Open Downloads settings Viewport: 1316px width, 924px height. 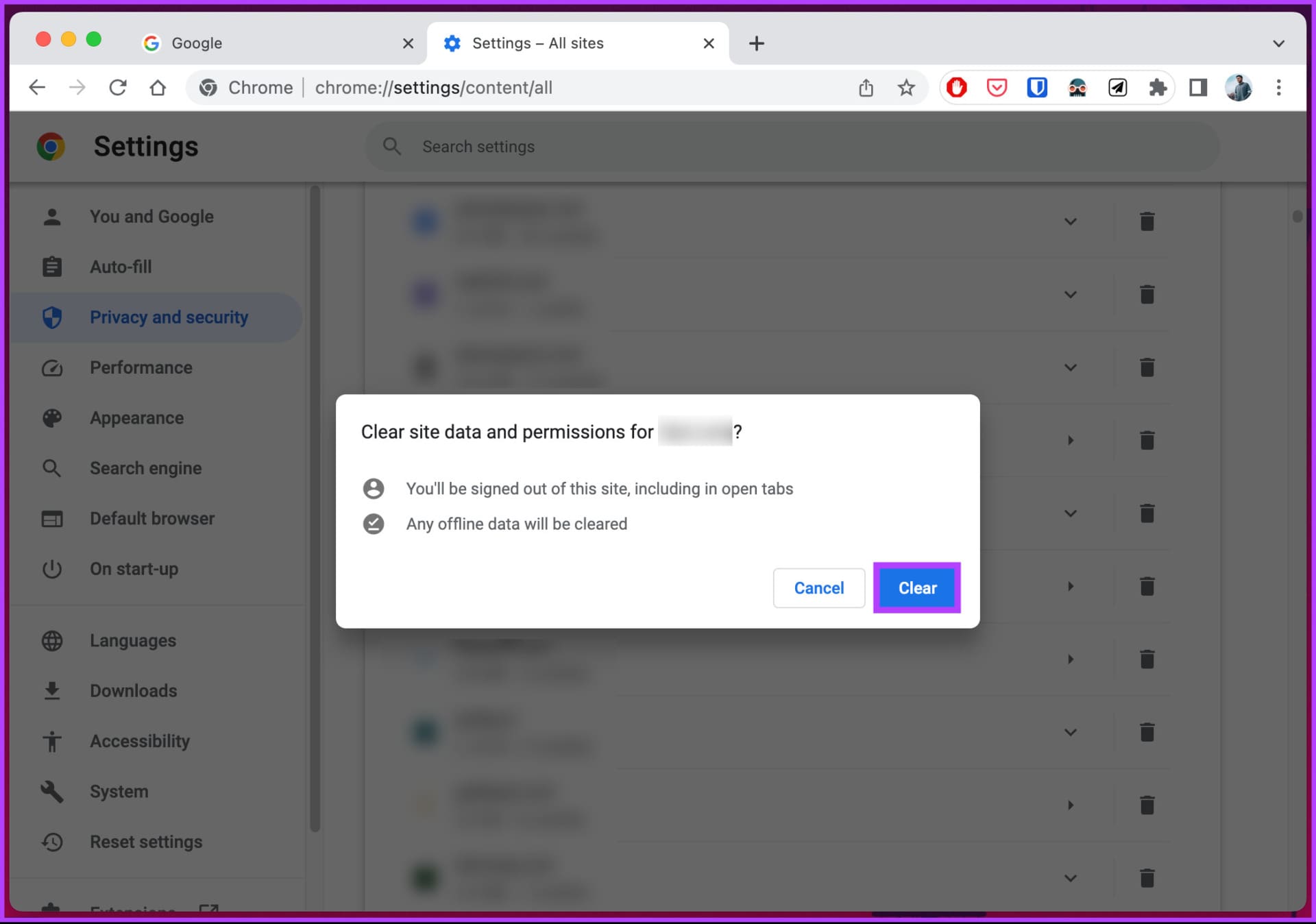[x=156, y=690]
